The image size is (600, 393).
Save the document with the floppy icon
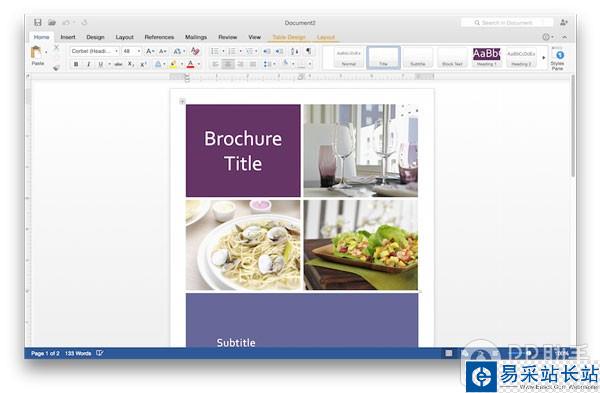pyautogui.click(x=38, y=22)
